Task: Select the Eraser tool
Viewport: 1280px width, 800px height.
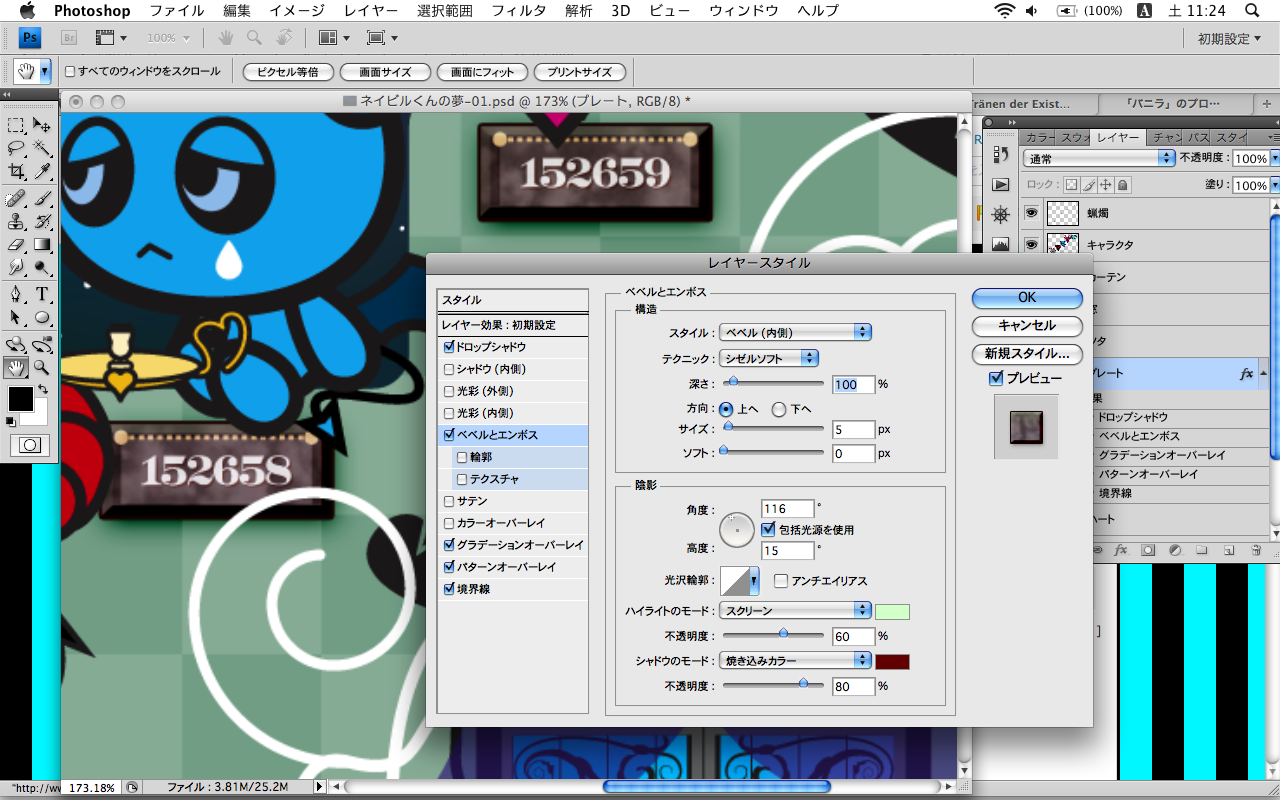Action: [16, 243]
